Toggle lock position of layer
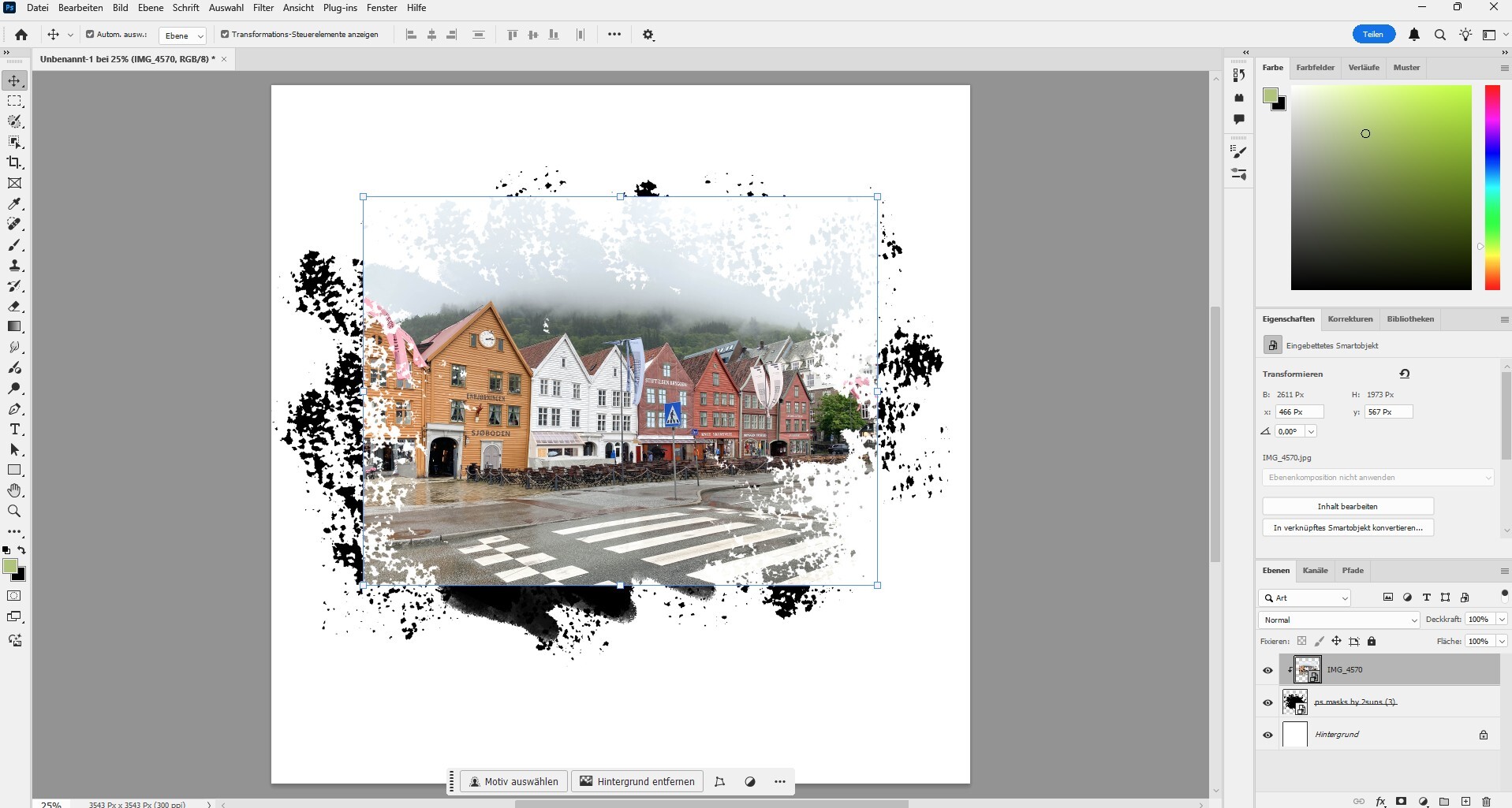 1336,641
